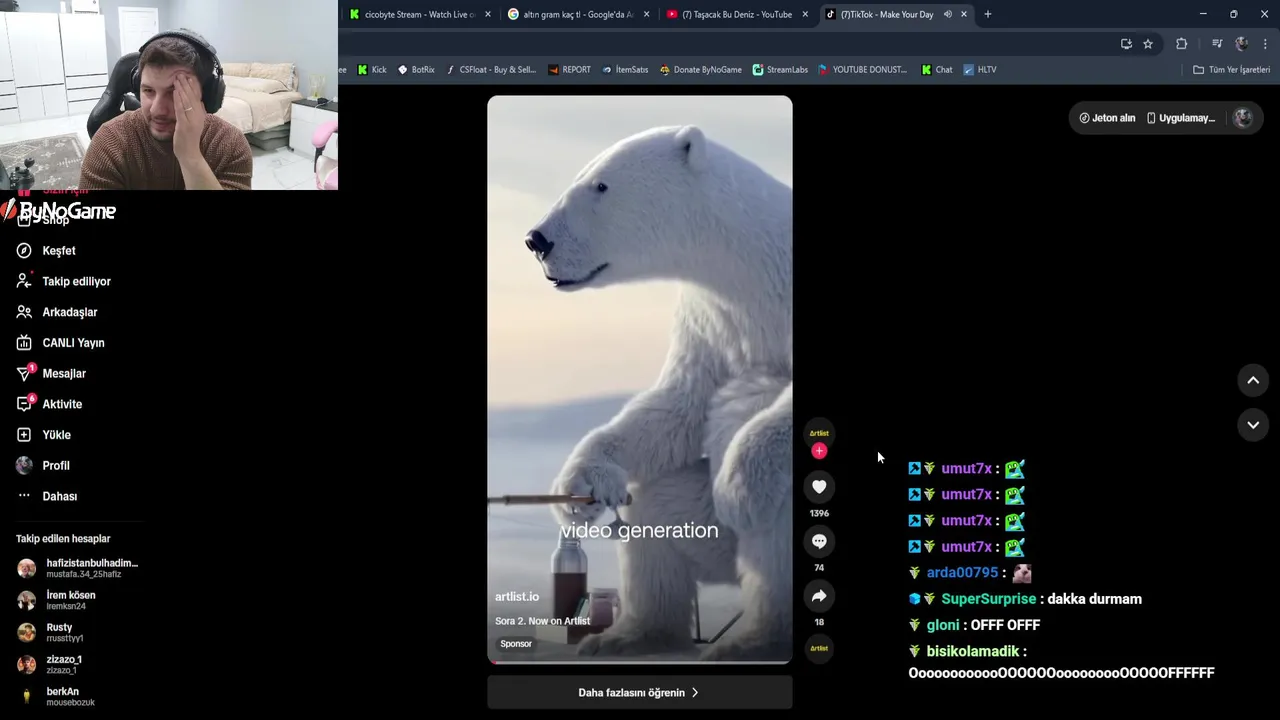Follow Artlist with red plus button

819,451
